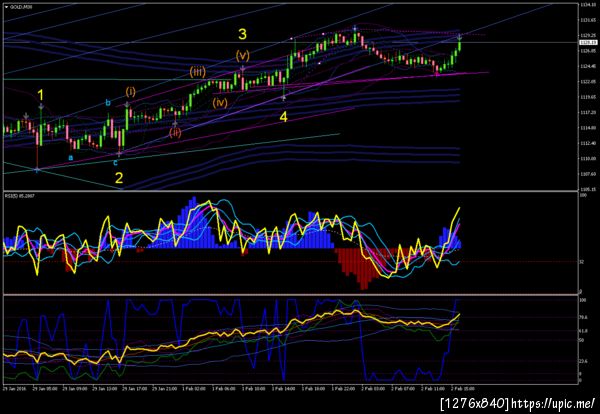Image resolution: width=600 pixels, height=414 pixels.
Task: Click the 1 Feb 10:00 time axis label
Action: click(x=254, y=388)
